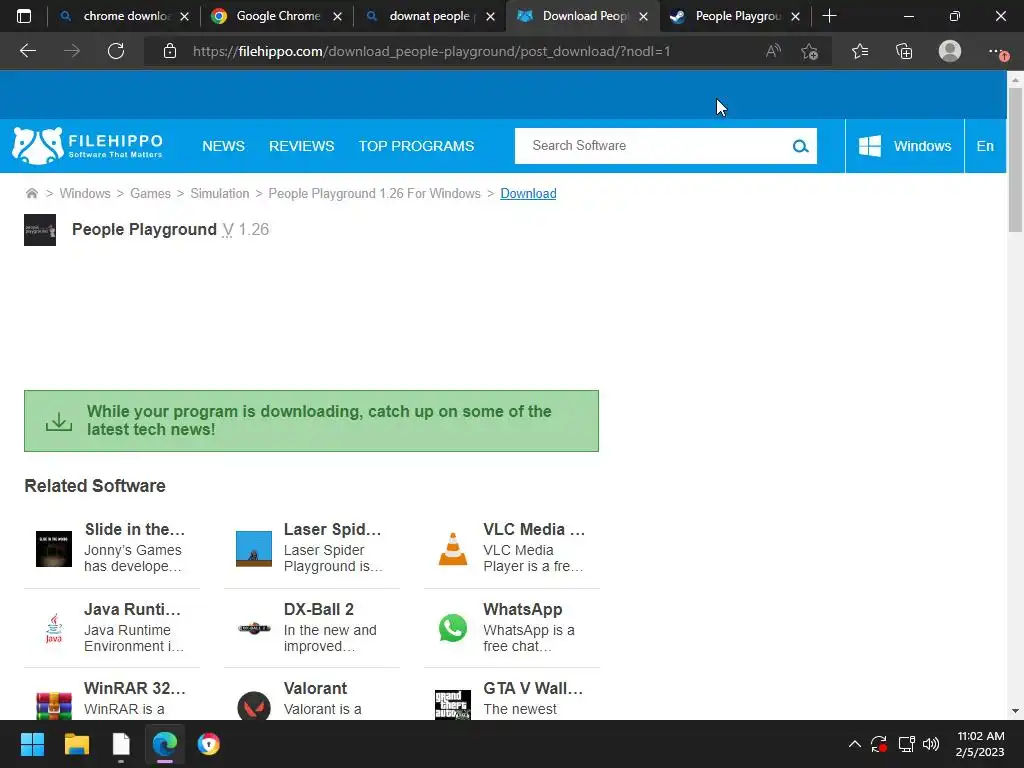Open the Java Runti... title link
Image resolution: width=1024 pixels, height=768 pixels.
point(133,609)
